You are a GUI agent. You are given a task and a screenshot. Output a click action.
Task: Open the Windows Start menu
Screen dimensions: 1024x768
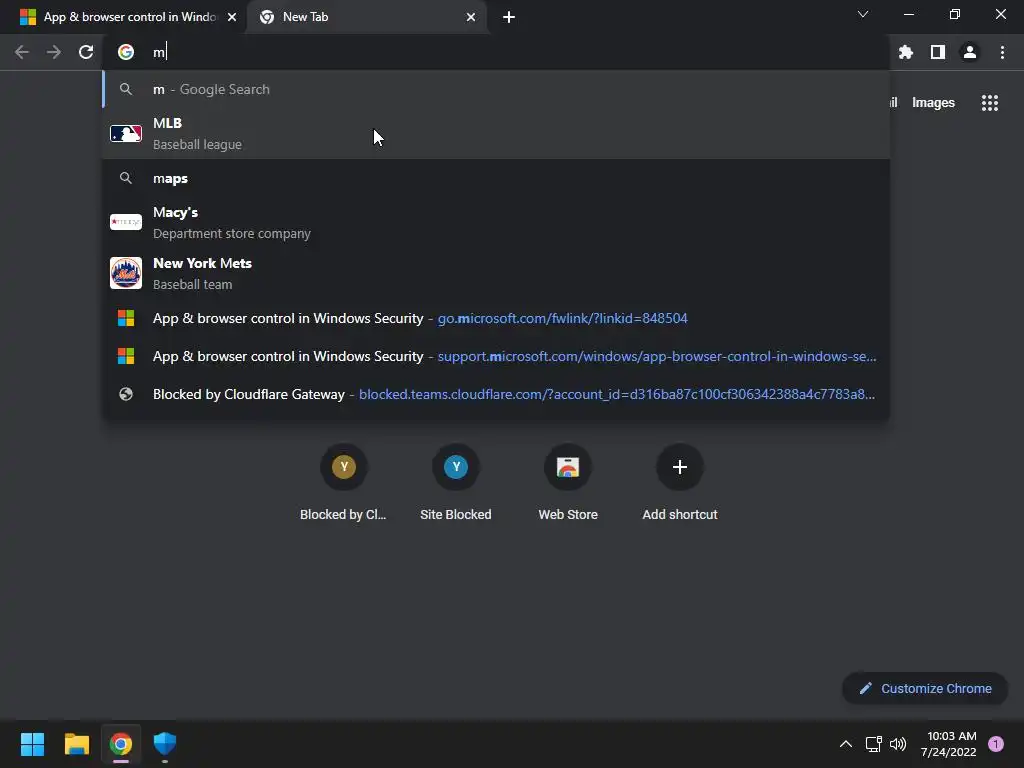(x=32, y=744)
